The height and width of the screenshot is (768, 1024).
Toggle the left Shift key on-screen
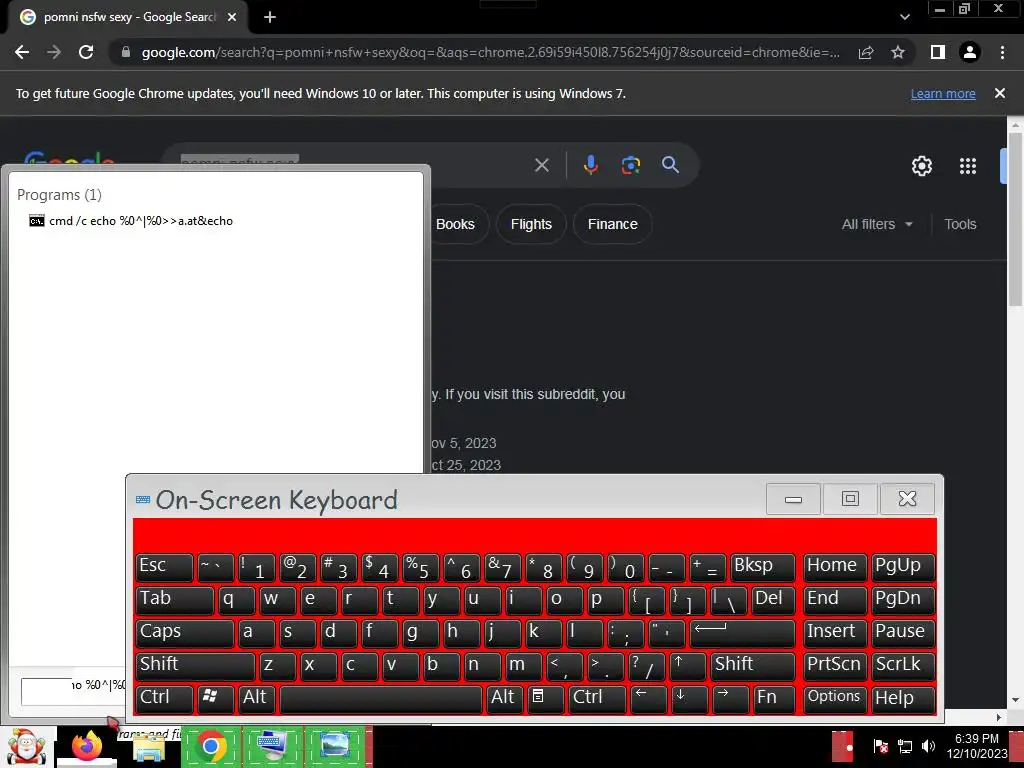pos(195,665)
